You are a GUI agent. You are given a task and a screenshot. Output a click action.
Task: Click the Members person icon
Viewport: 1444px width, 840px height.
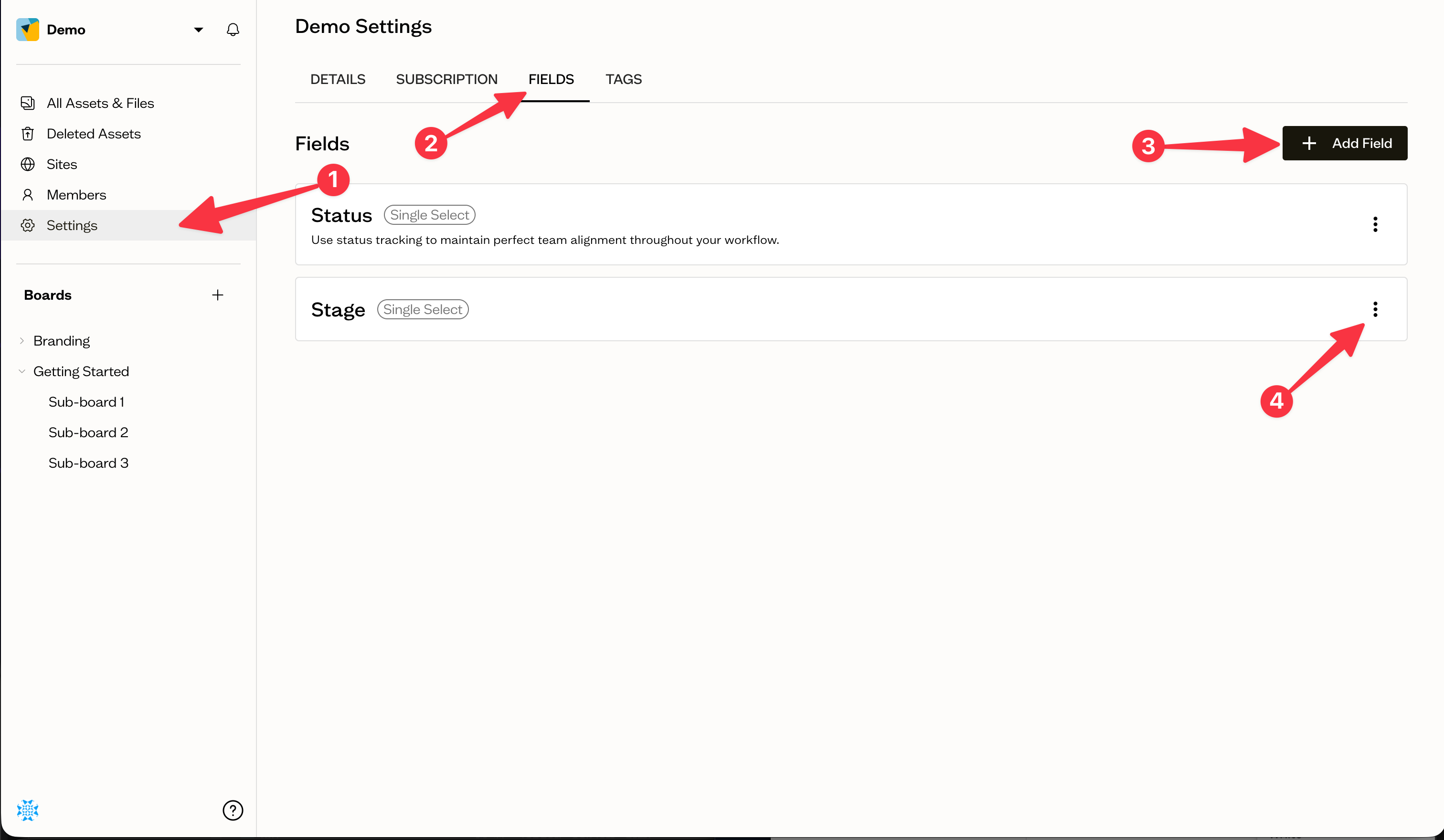28,195
